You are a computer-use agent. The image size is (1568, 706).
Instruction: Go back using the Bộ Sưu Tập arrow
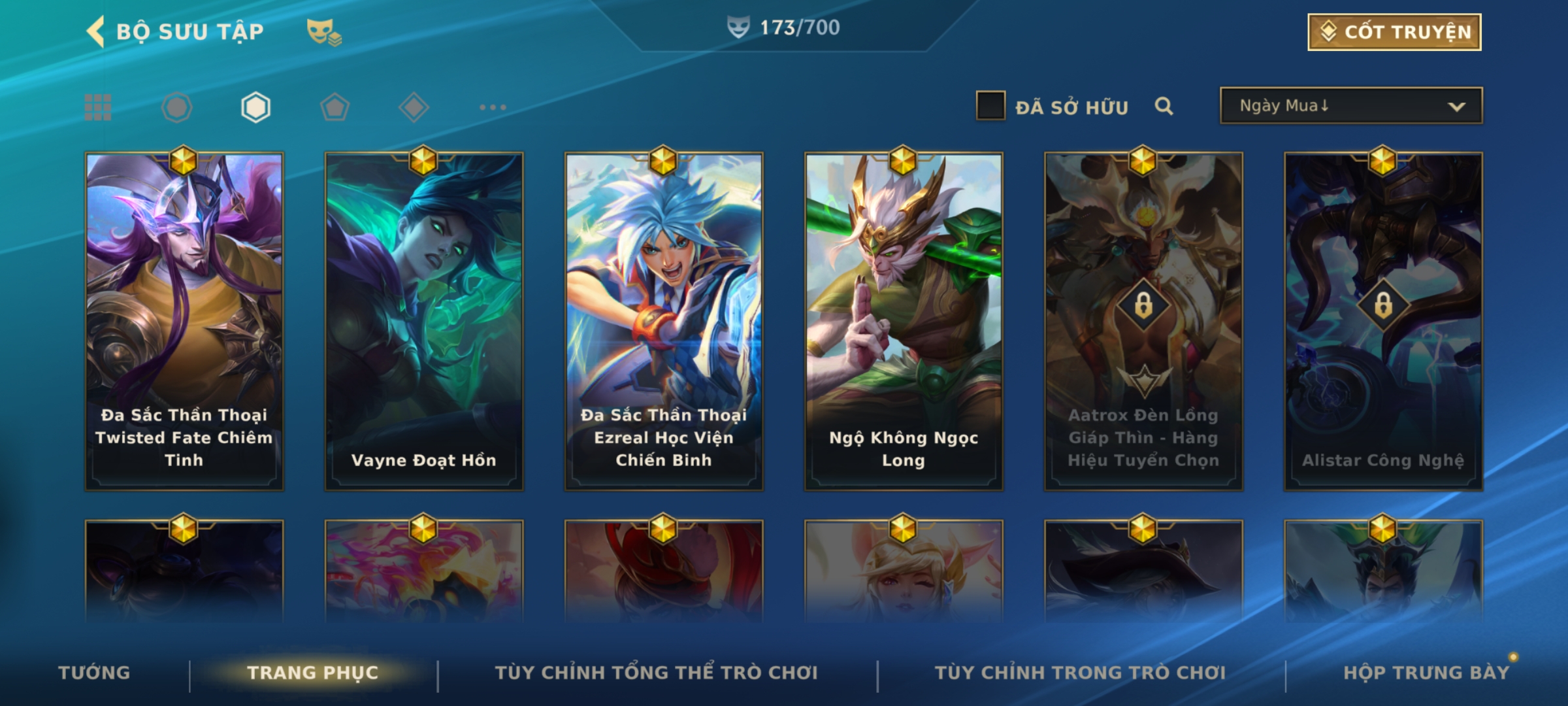(x=96, y=31)
